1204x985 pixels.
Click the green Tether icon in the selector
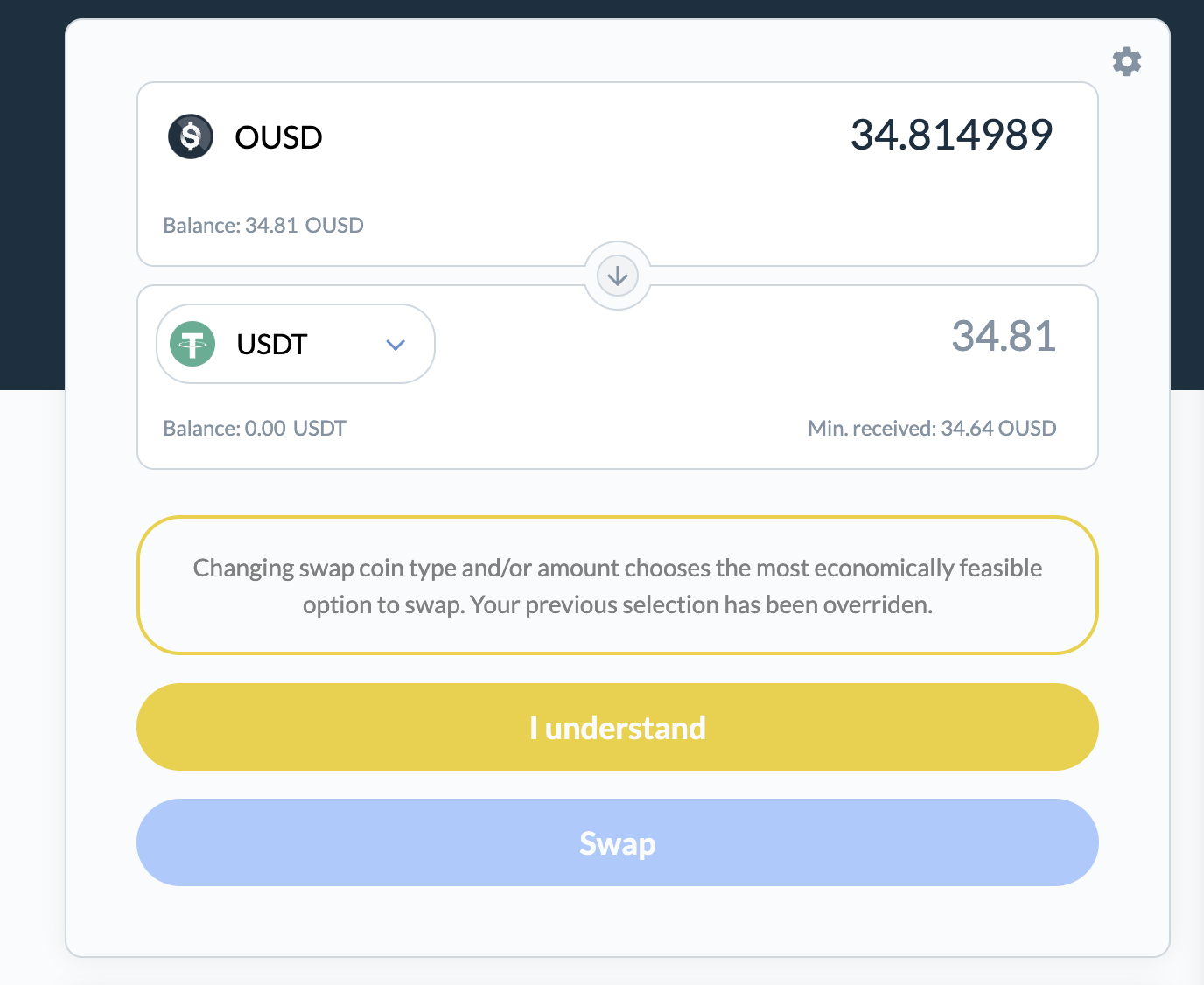192,344
